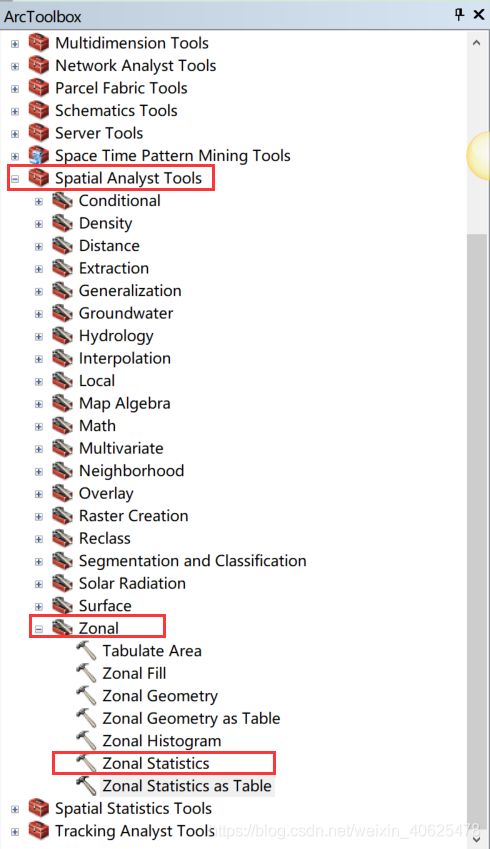
Task: Click the Space Time Pattern Mining toolbox icon
Action: coord(38,155)
